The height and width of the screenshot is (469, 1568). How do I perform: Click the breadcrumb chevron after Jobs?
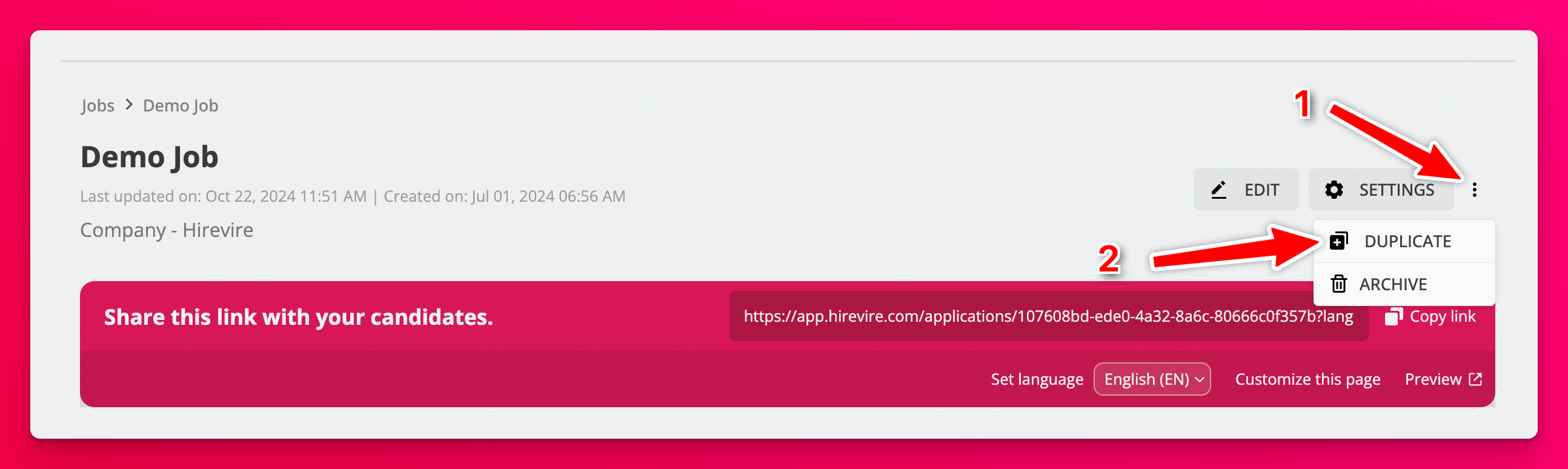pyautogui.click(x=128, y=105)
